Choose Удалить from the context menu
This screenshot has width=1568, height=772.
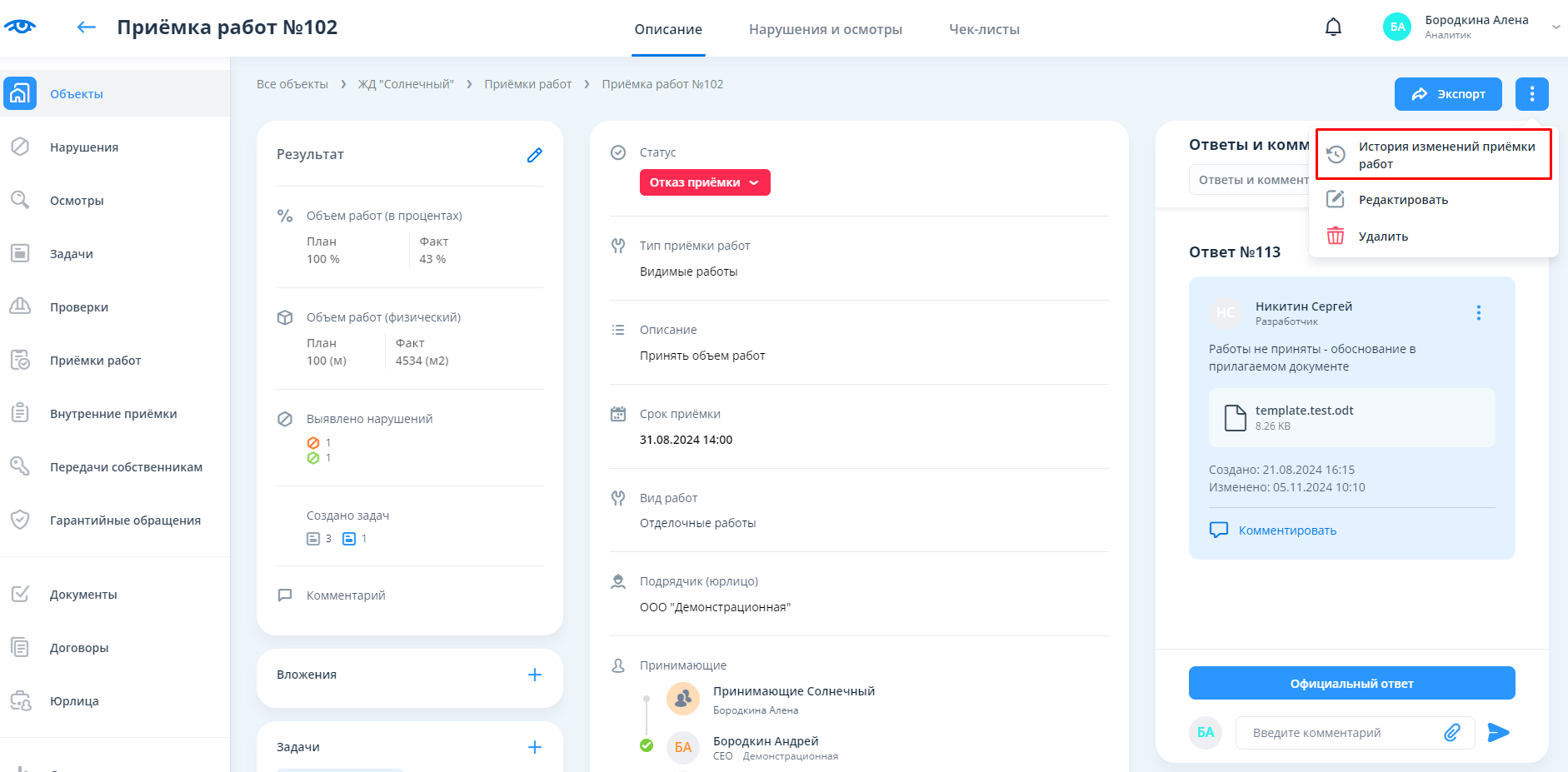1383,237
